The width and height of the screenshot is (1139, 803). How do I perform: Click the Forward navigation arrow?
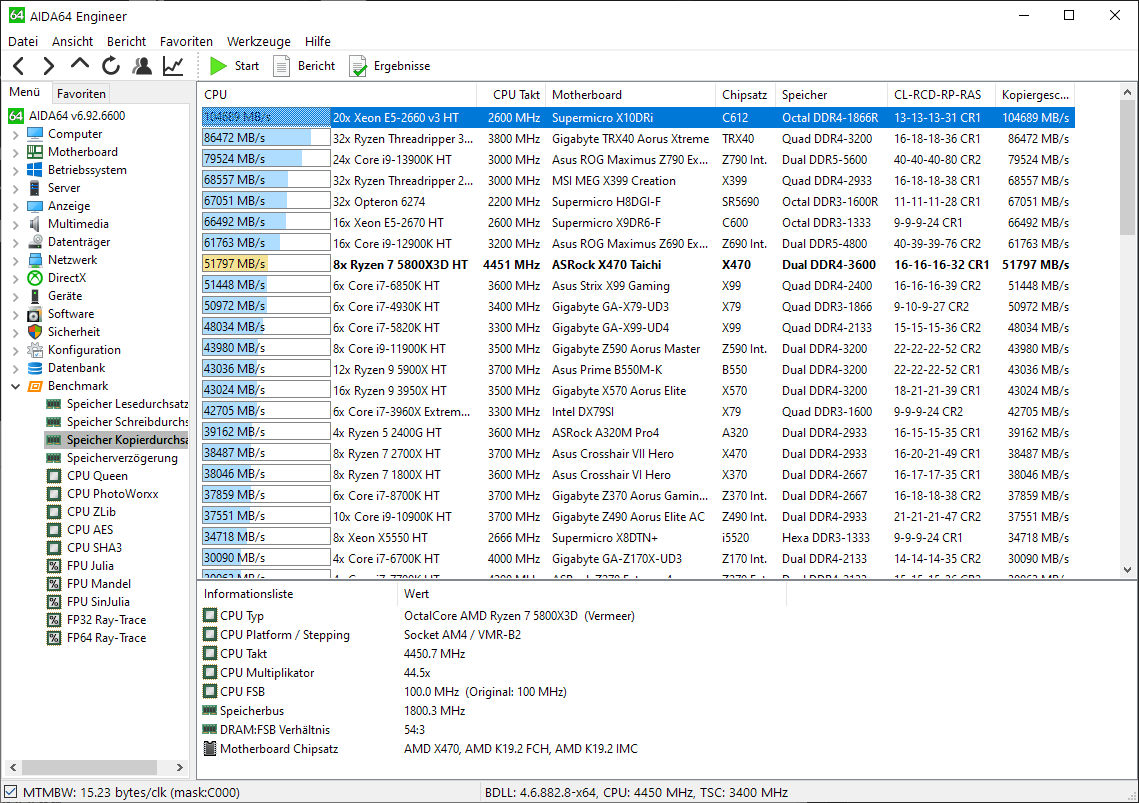point(48,66)
